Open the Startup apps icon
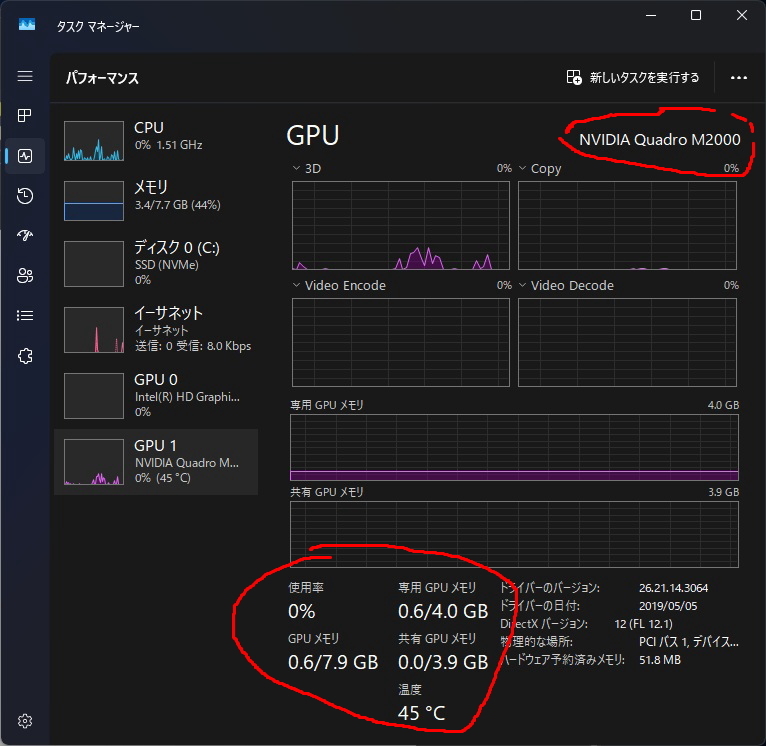This screenshot has width=766, height=746. pos(25,236)
